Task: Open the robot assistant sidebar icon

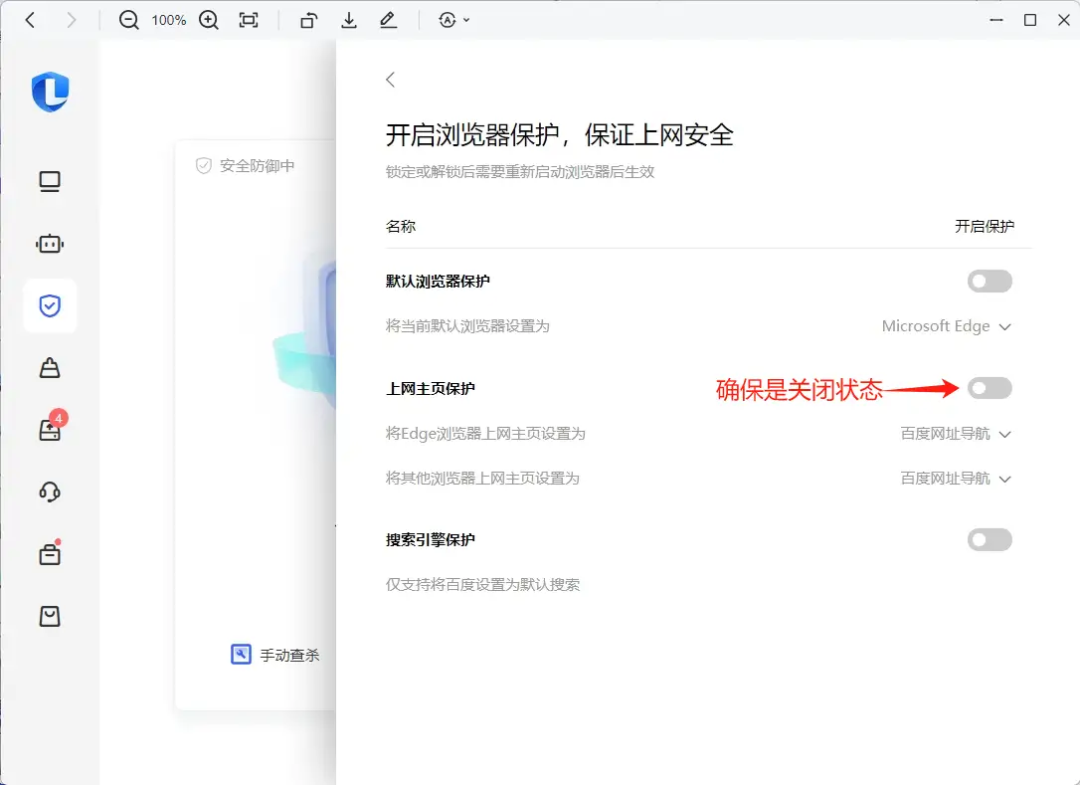Action: 50,244
